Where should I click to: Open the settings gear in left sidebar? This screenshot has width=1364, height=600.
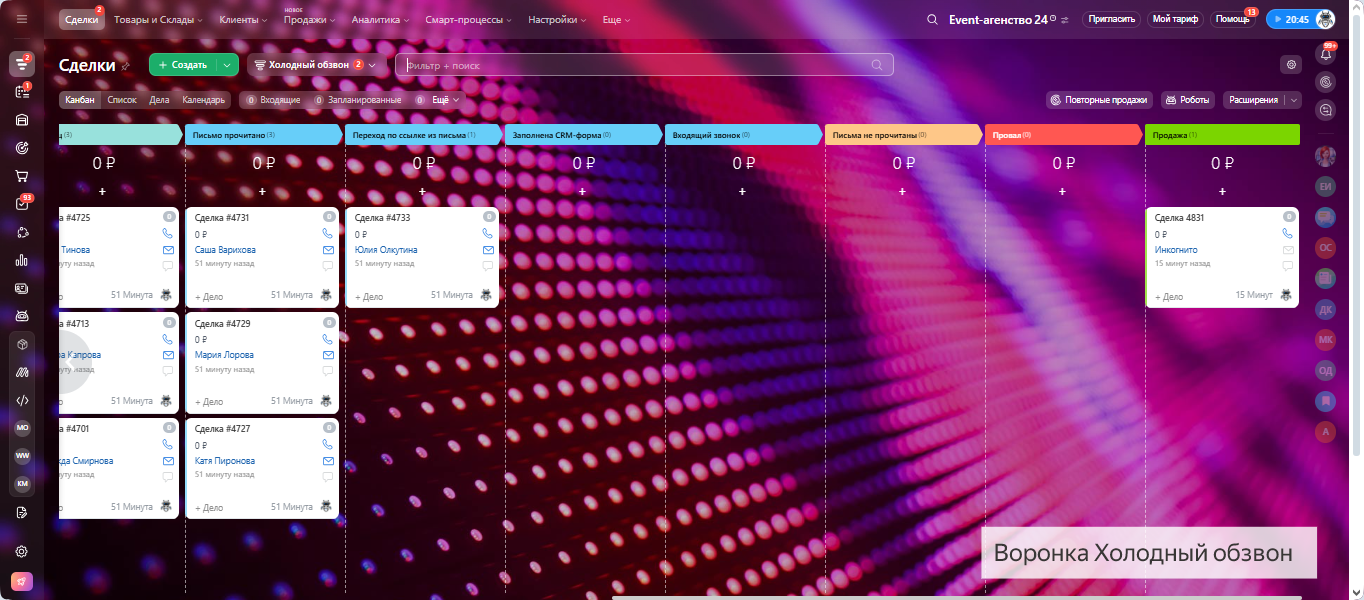[x=22, y=552]
